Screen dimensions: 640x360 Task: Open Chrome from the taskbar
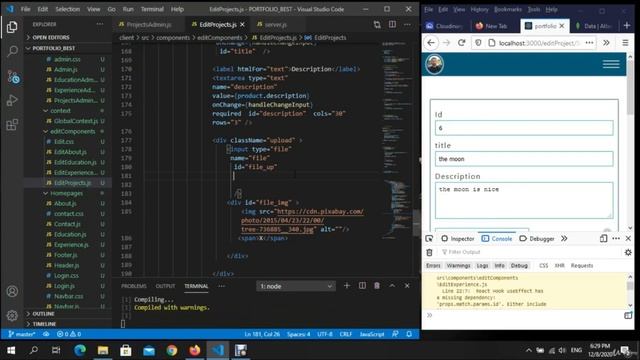[172, 350]
